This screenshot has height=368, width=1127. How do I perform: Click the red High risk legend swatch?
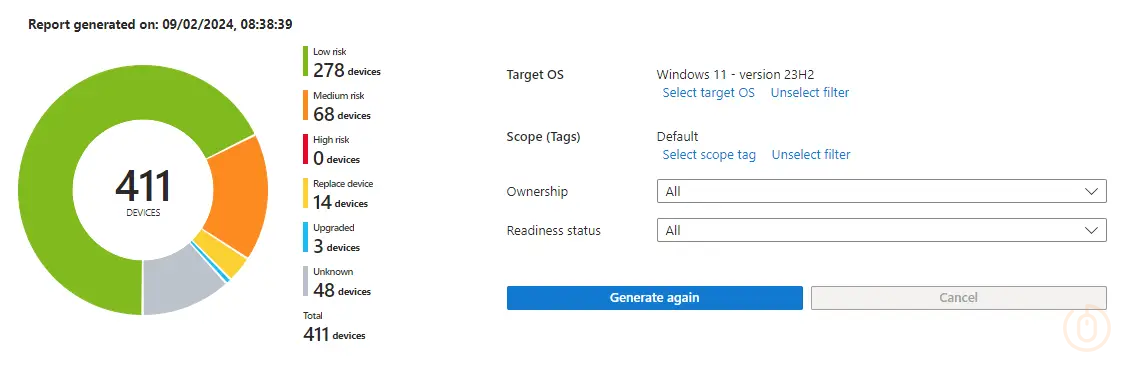[x=305, y=150]
